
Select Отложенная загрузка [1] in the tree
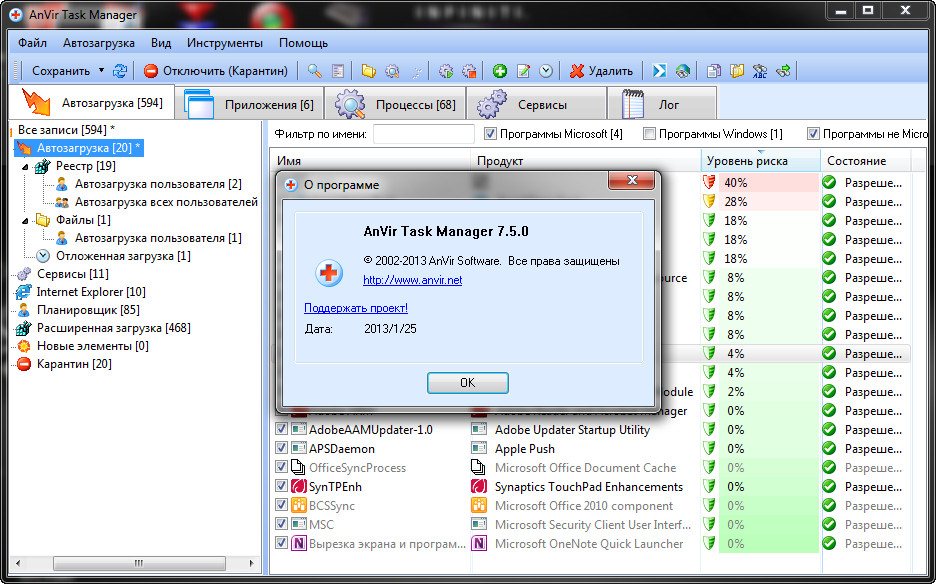(x=123, y=256)
